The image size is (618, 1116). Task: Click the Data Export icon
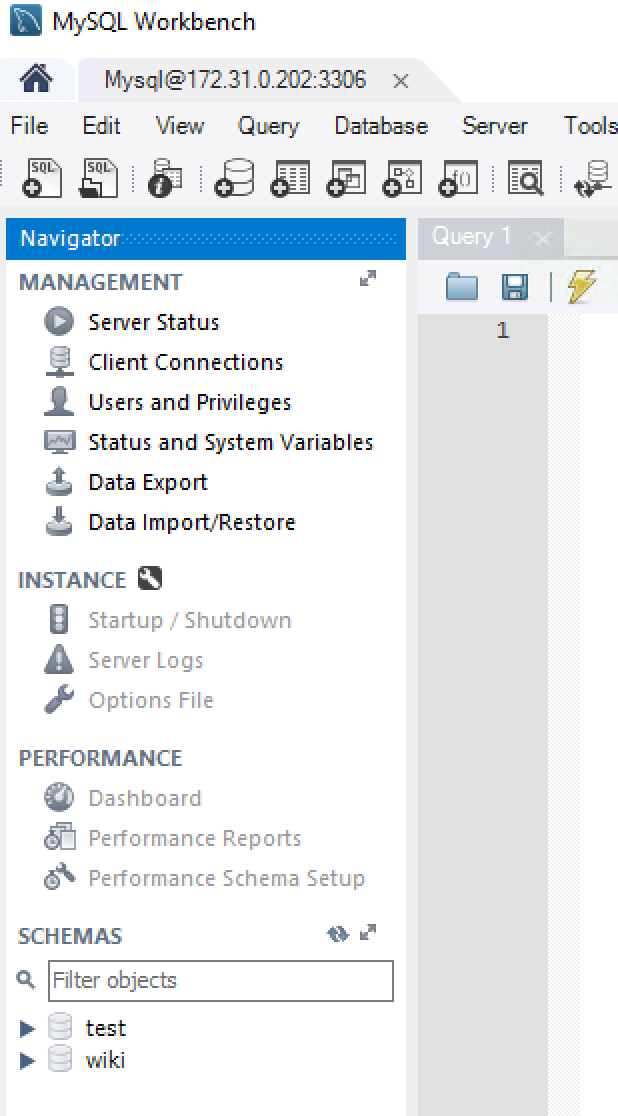(x=58, y=481)
